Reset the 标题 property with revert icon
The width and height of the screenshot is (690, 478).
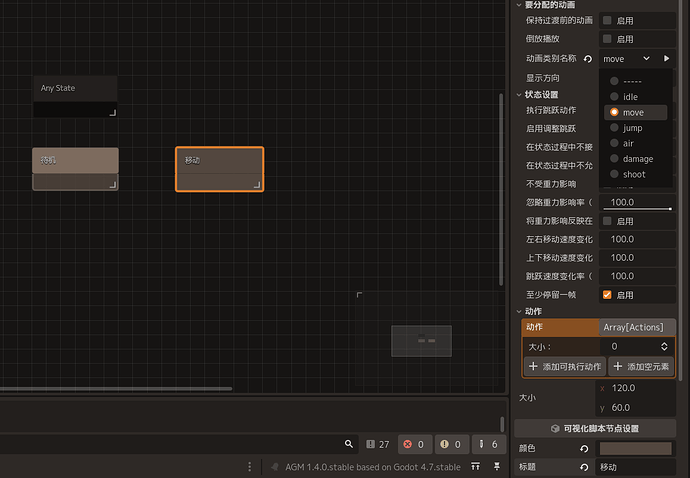point(584,467)
